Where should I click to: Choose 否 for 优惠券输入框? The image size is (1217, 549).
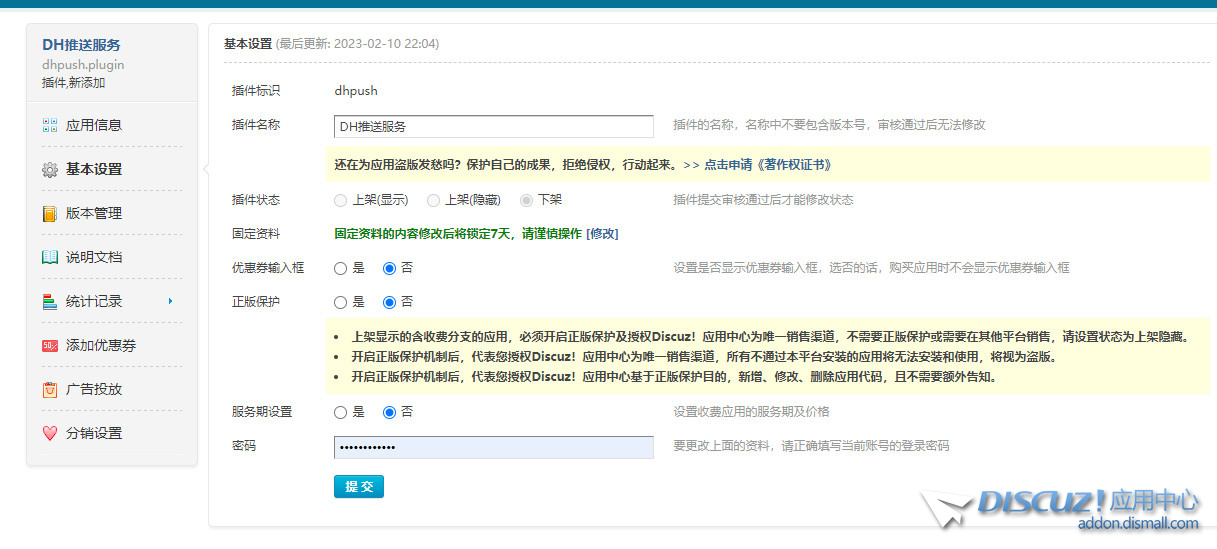pyautogui.click(x=389, y=268)
